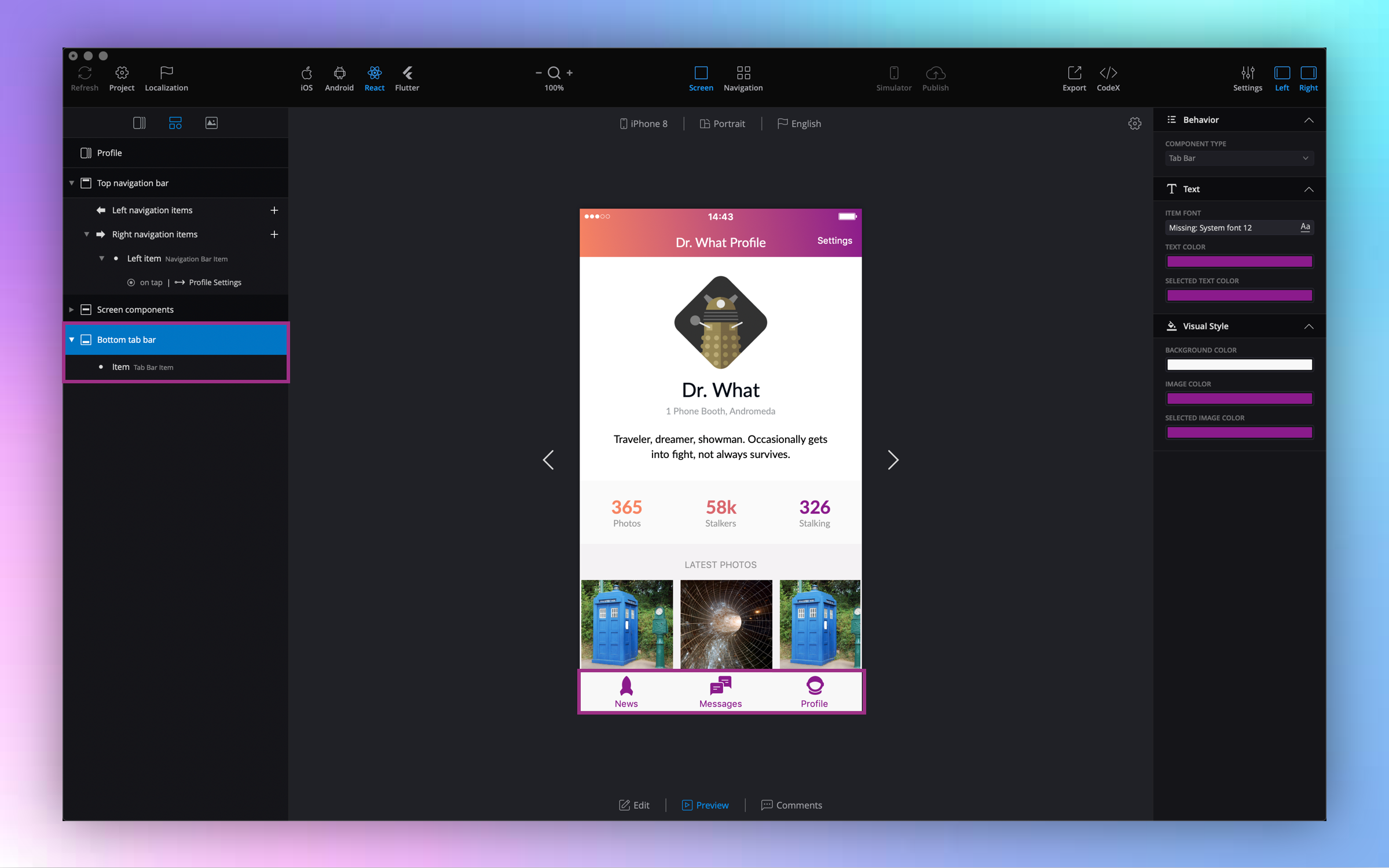
Task: Select the on tap Profile Settings action
Action: coord(184,283)
